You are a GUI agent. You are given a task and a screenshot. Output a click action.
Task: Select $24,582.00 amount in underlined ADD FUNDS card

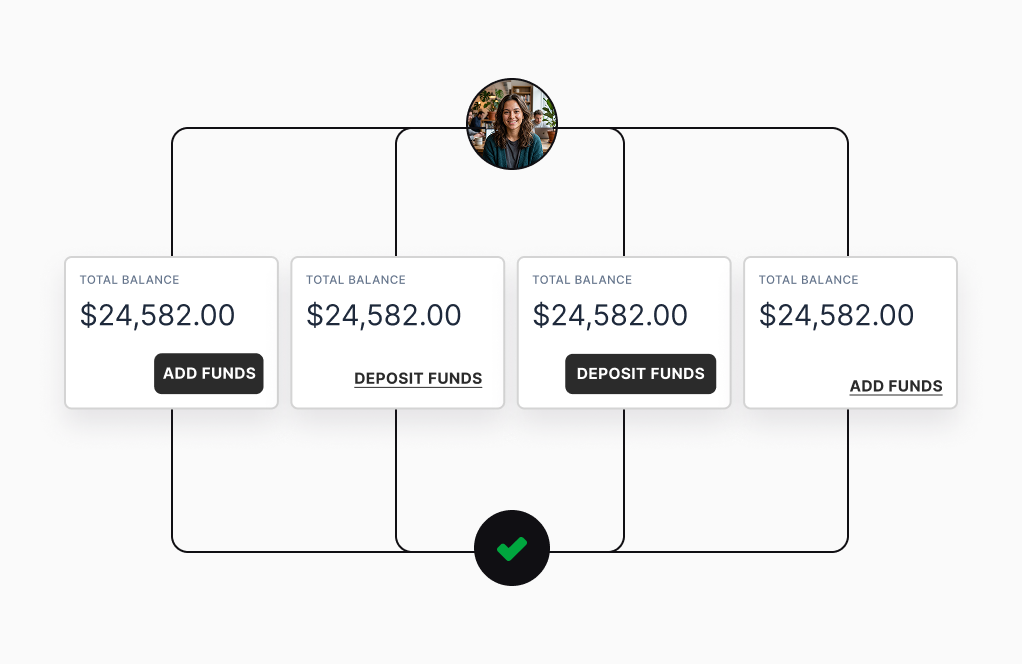(x=837, y=316)
